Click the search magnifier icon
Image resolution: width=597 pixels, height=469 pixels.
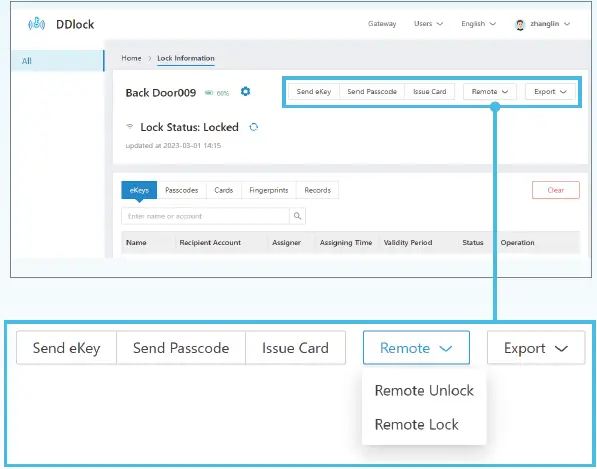[x=297, y=216]
